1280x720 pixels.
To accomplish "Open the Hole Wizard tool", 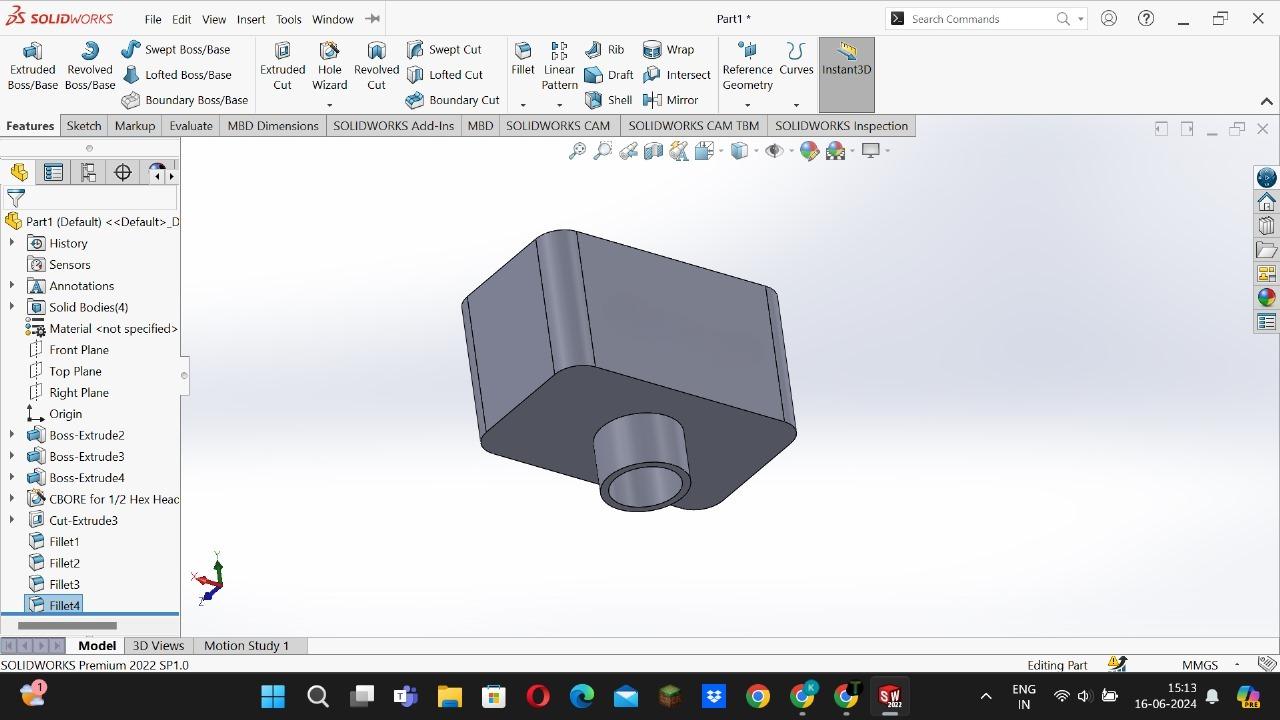I will click(x=329, y=66).
